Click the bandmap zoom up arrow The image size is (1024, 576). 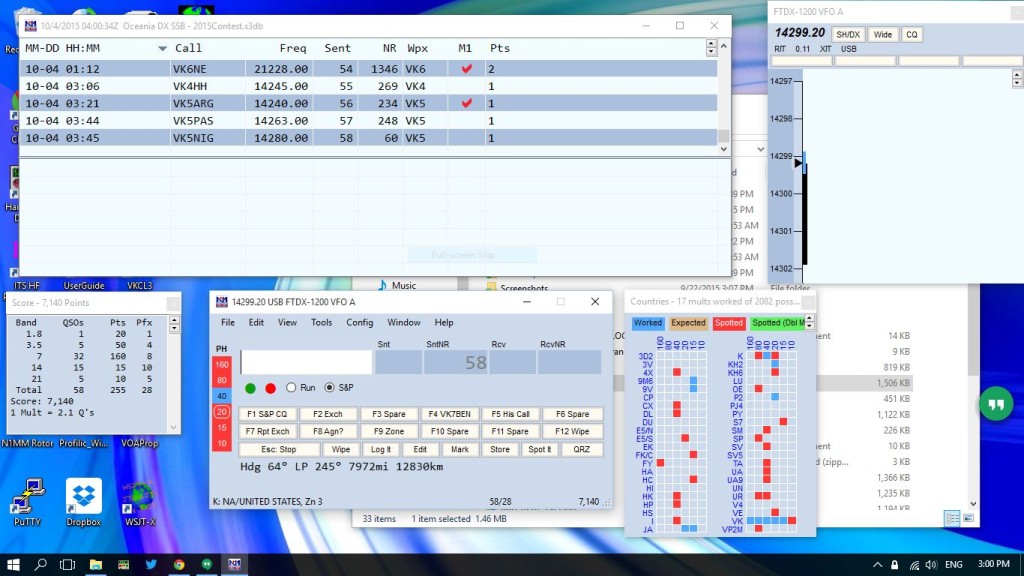[1017, 75]
